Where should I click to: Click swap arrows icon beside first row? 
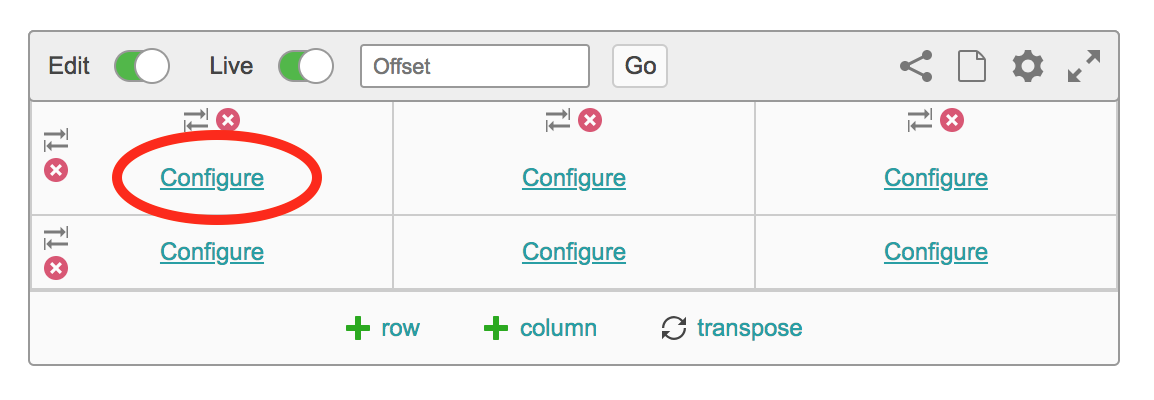click(56, 140)
